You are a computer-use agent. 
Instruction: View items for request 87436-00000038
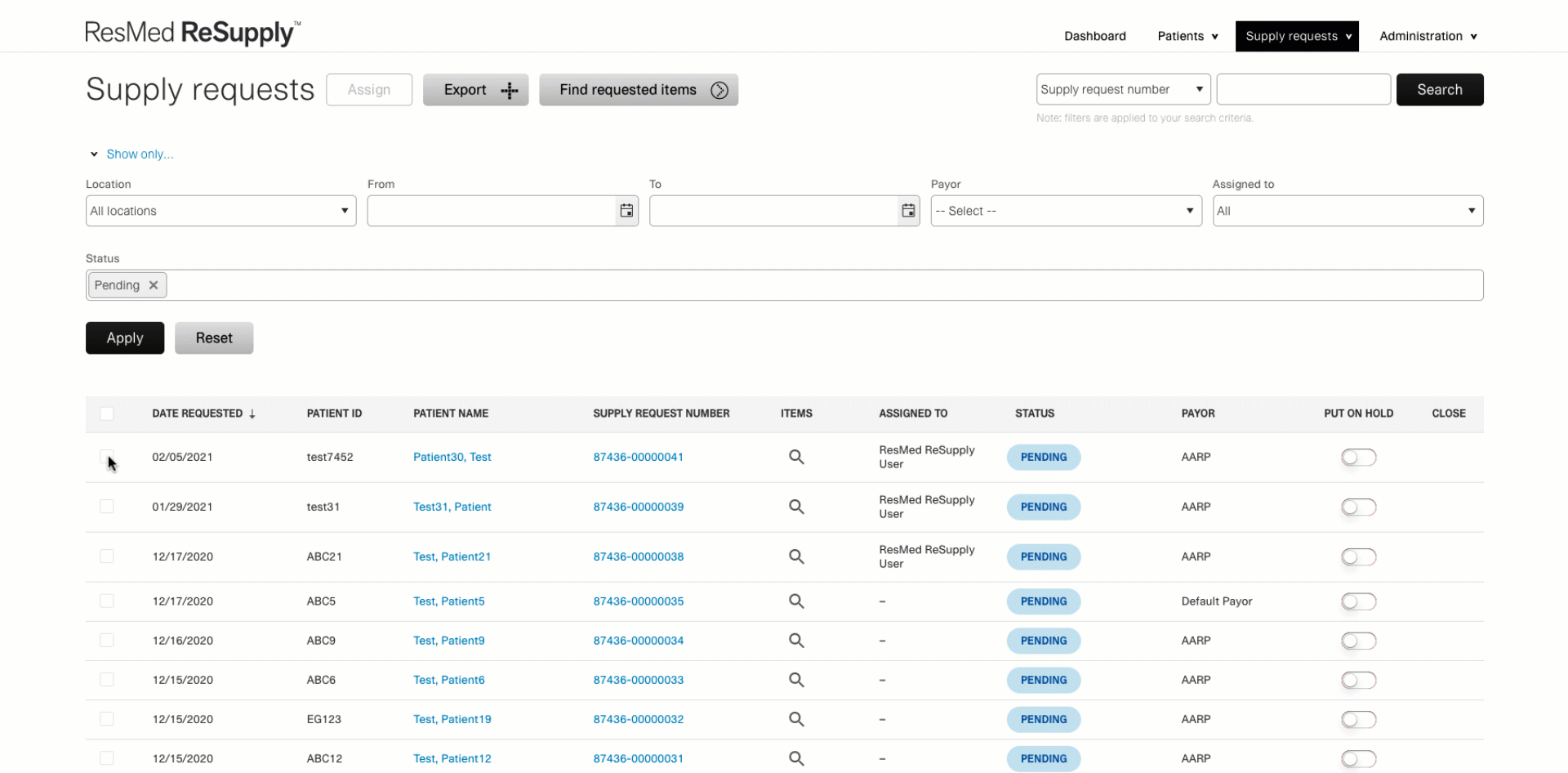pyautogui.click(x=796, y=556)
